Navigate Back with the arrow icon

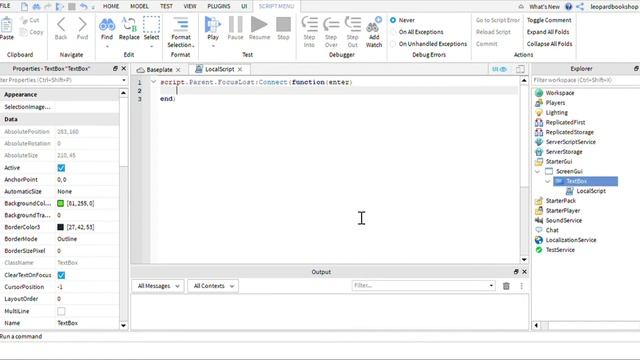61,24
